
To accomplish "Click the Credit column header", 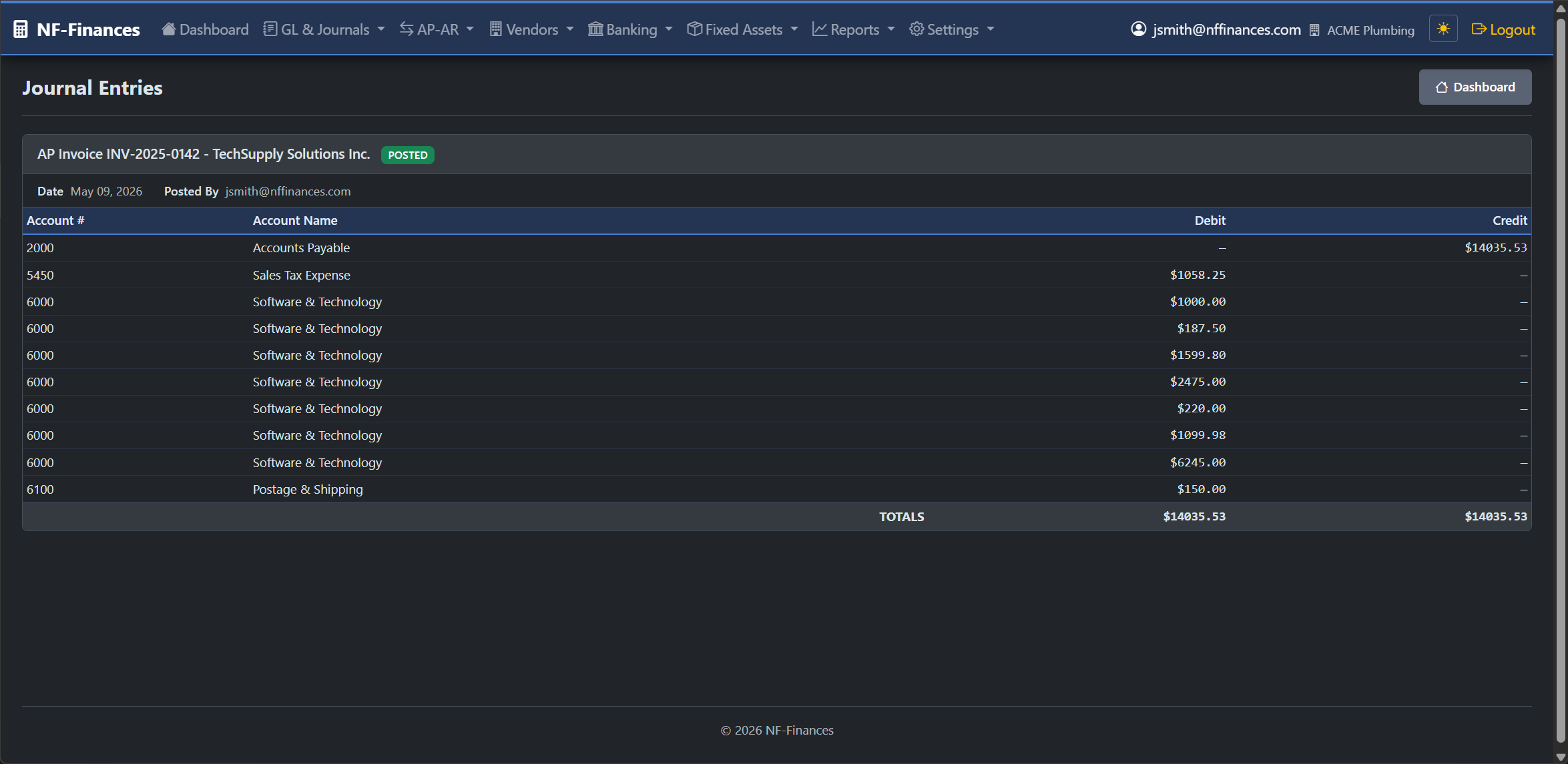I will click(1510, 221).
